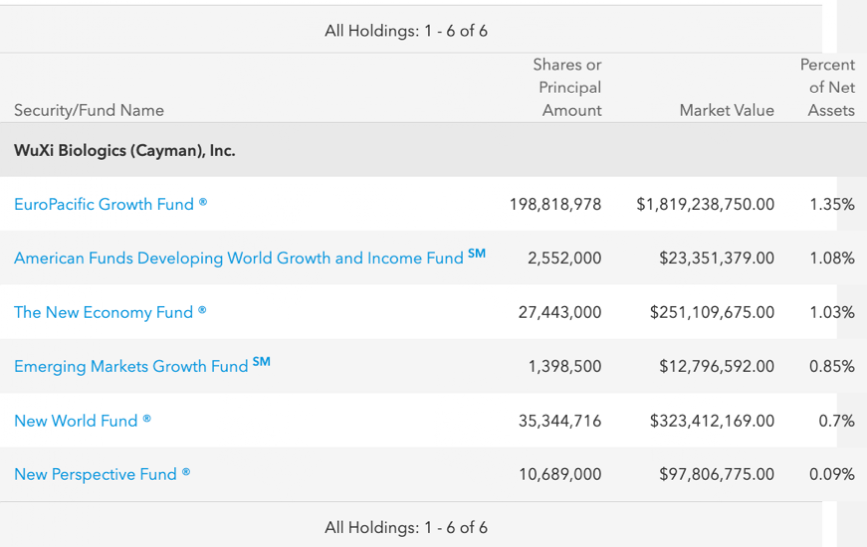Click the bottom All Holdings 1 - 6 of 6 label
867x547 pixels.
(x=406, y=527)
